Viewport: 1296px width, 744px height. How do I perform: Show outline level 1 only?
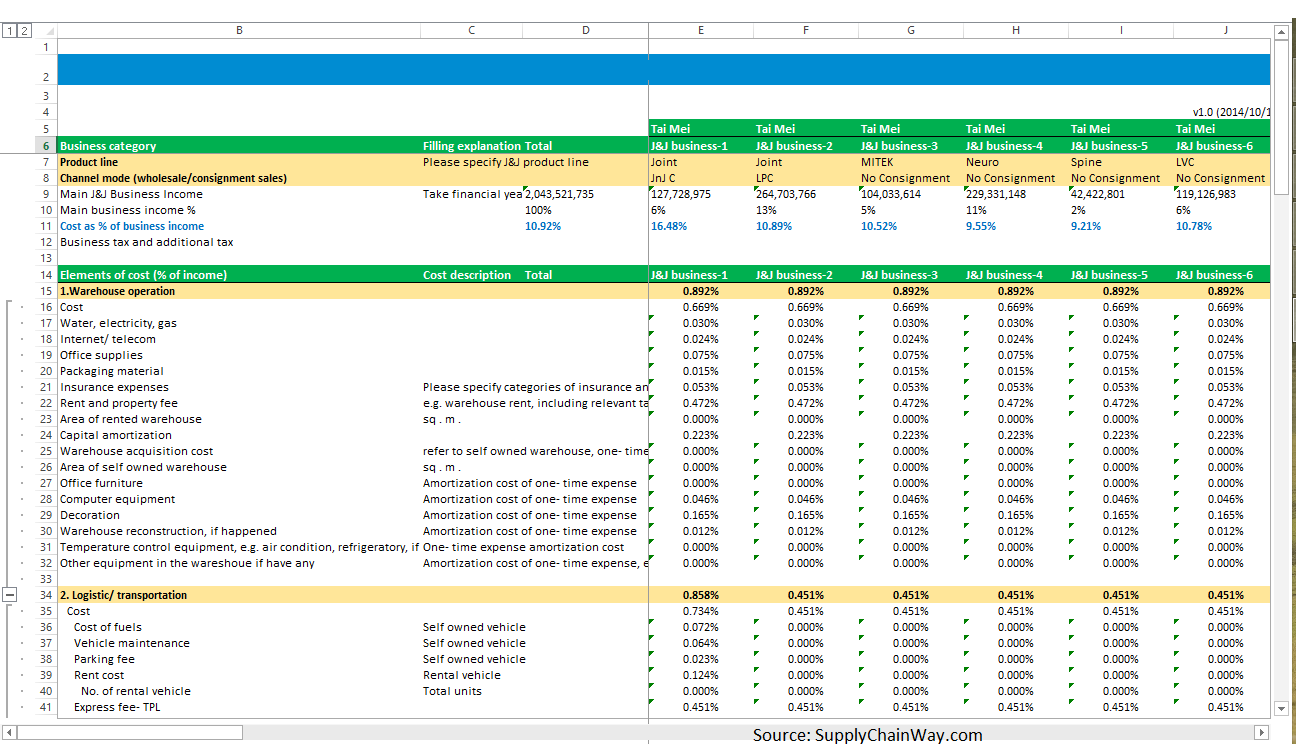point(10,31)
